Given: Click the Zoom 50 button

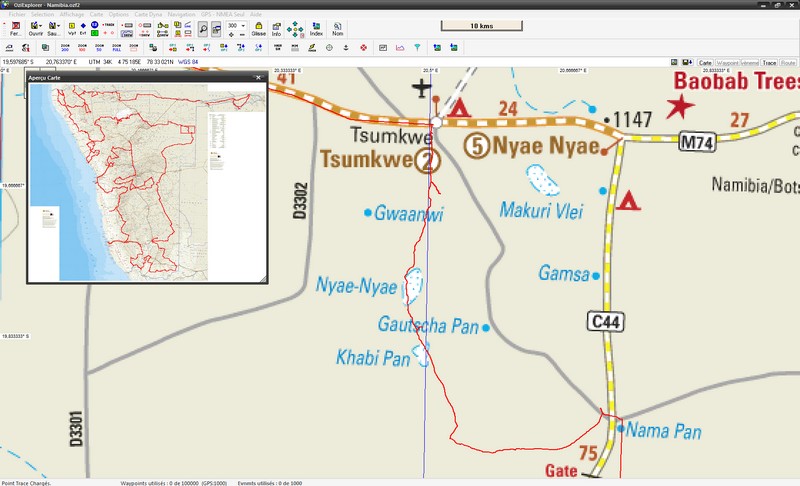Looking at the screenshot, I should (x=99, y=48).
